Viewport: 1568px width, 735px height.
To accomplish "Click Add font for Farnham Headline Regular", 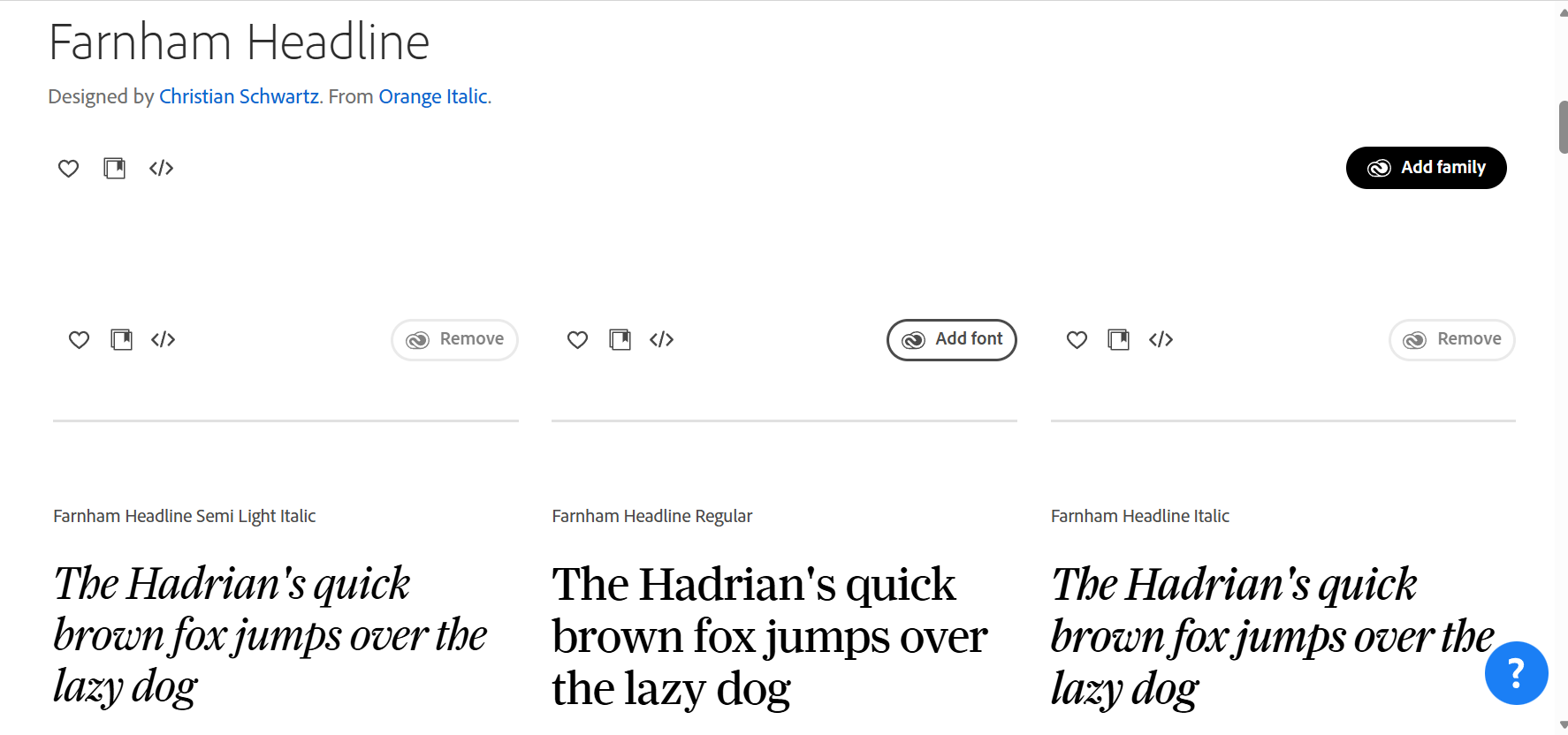I will tap(951, 339).
